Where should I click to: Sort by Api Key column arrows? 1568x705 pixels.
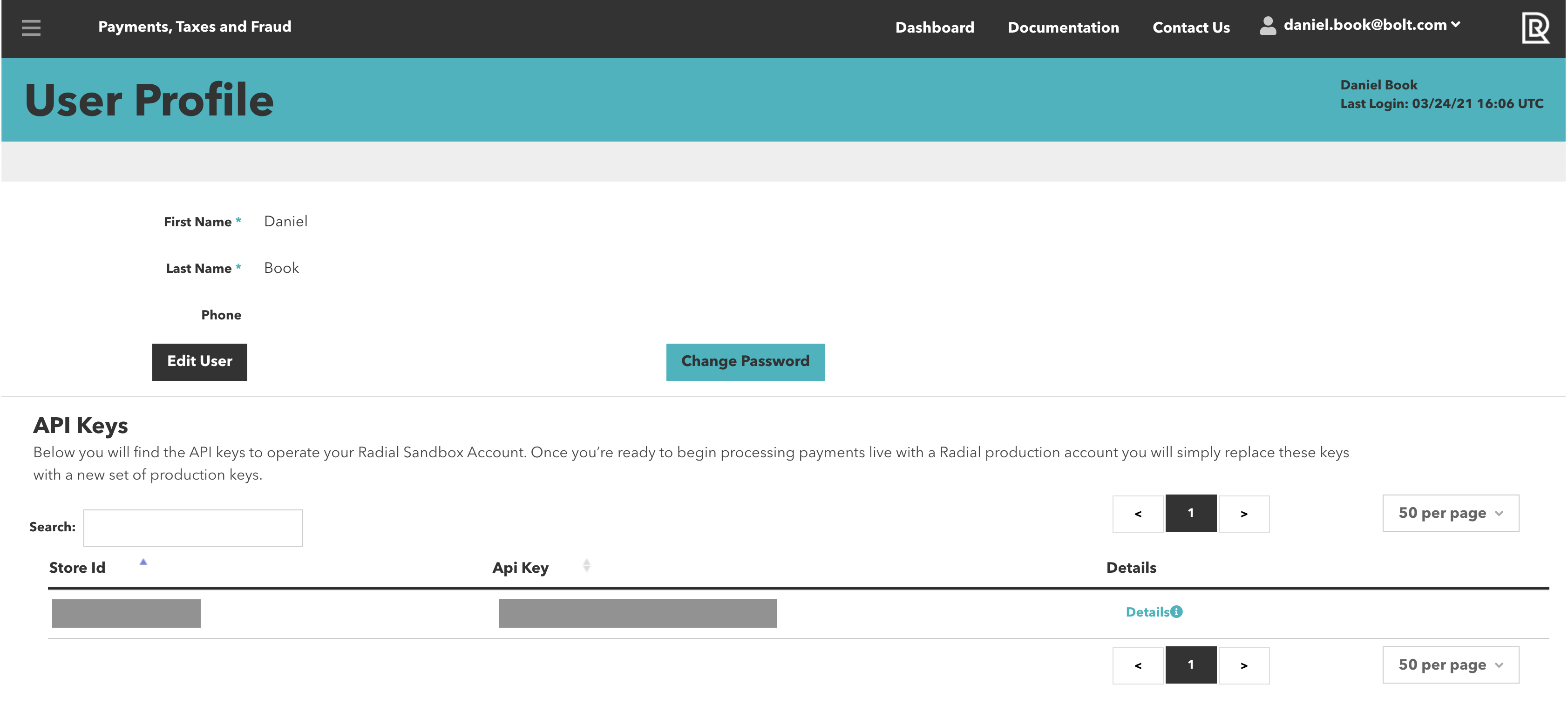click(x=586, y=566)
